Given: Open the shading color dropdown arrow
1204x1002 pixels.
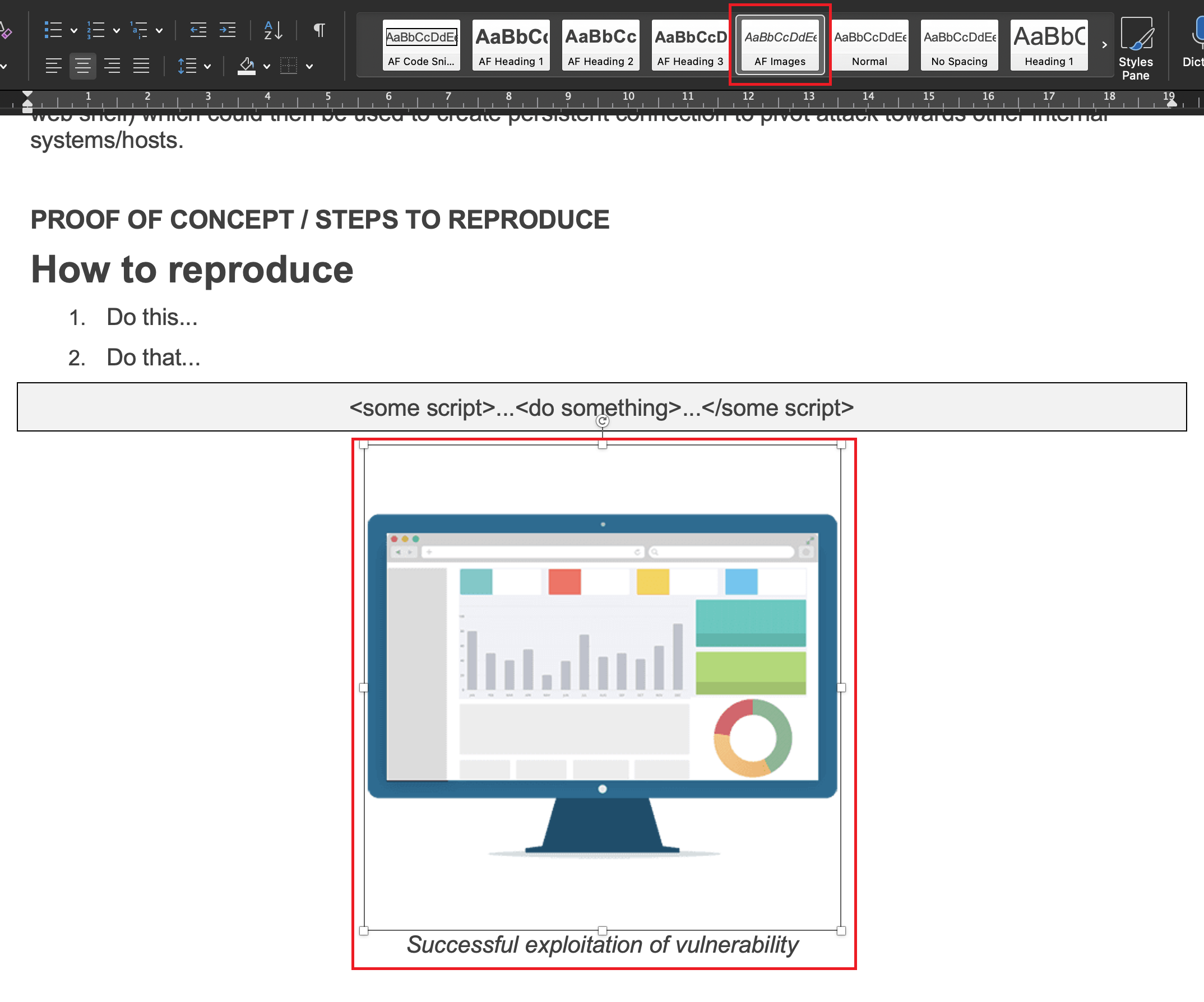Looking at the screenshot, I should [x=266, y=66].
